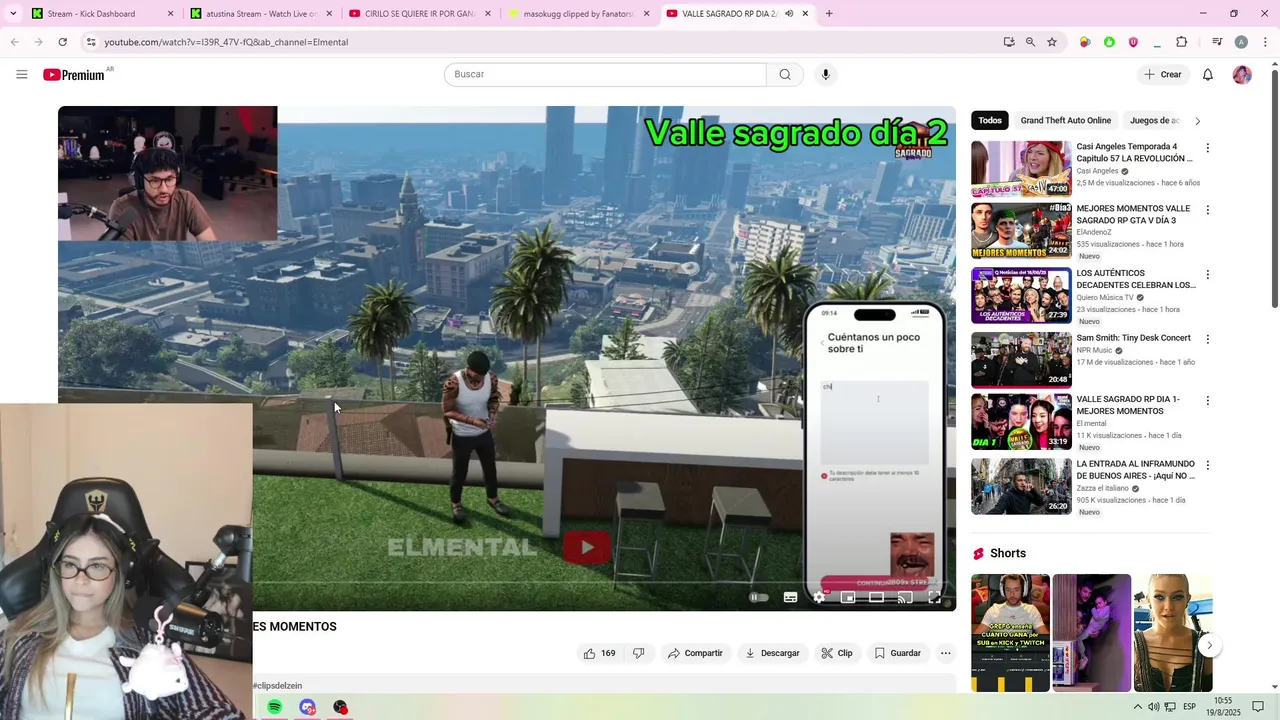Reload the page in Chrome
This screenshot has width=1280, height=720.
tap(62, 42)
